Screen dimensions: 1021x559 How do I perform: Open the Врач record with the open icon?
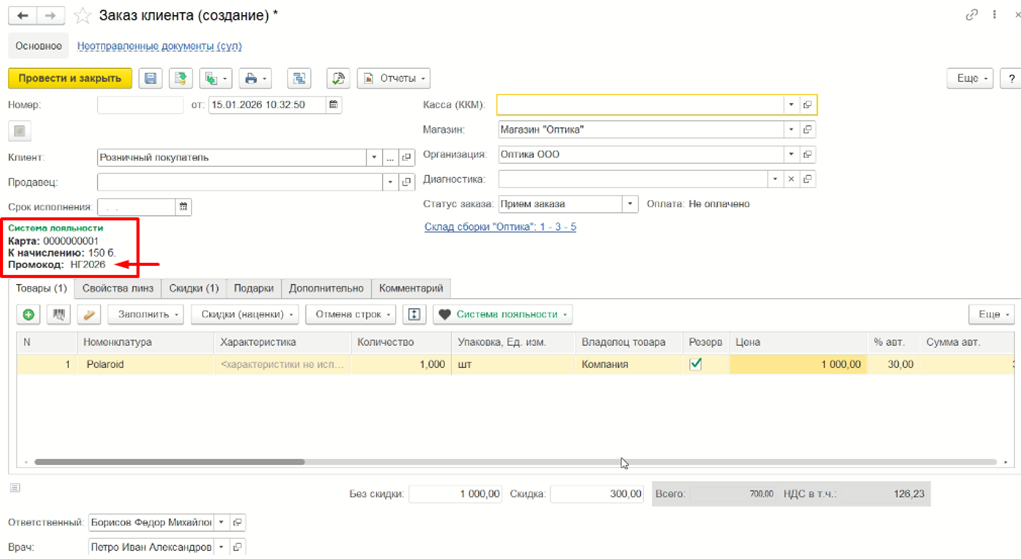(238, 547)
